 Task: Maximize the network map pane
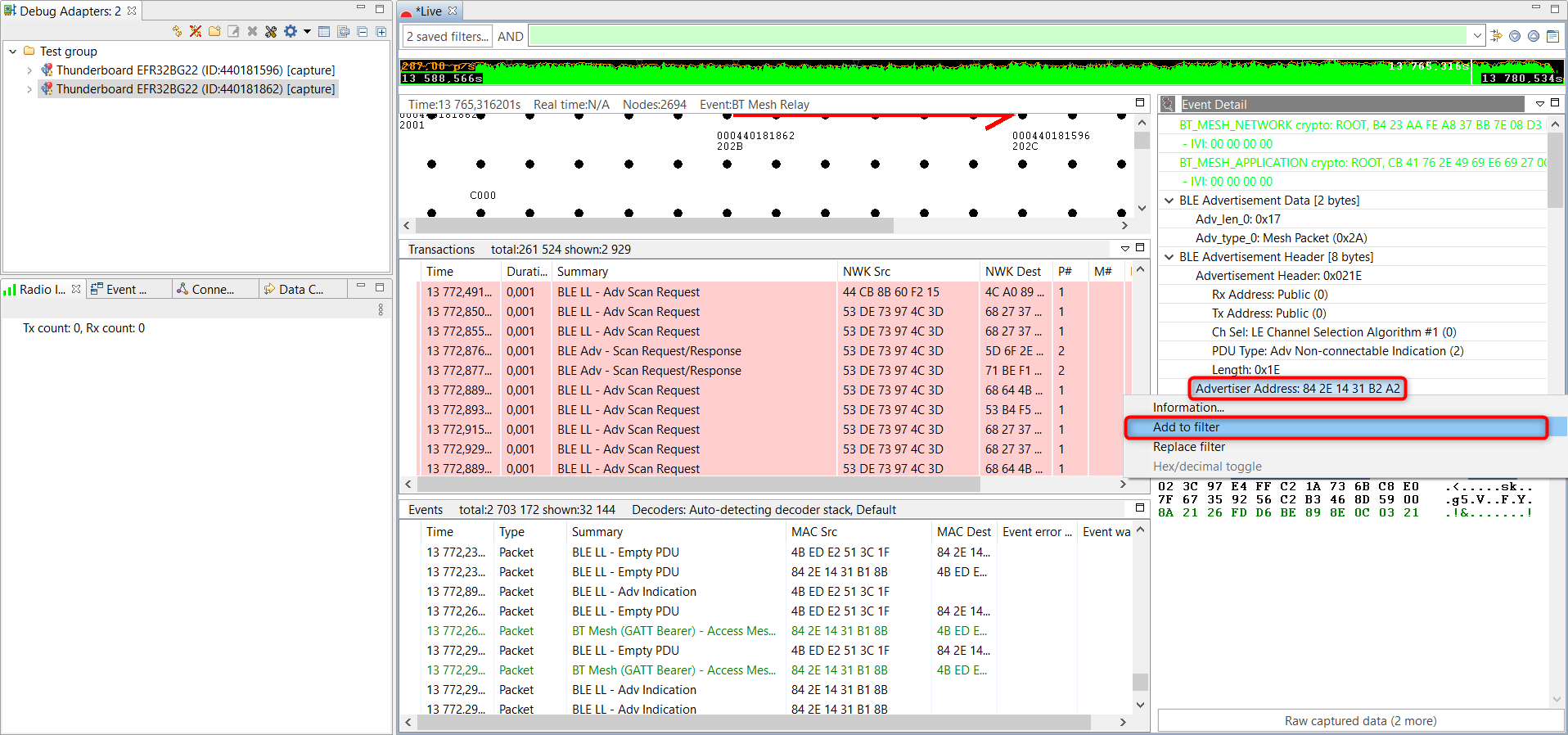pyautogui.click(x=1140, y=103)
